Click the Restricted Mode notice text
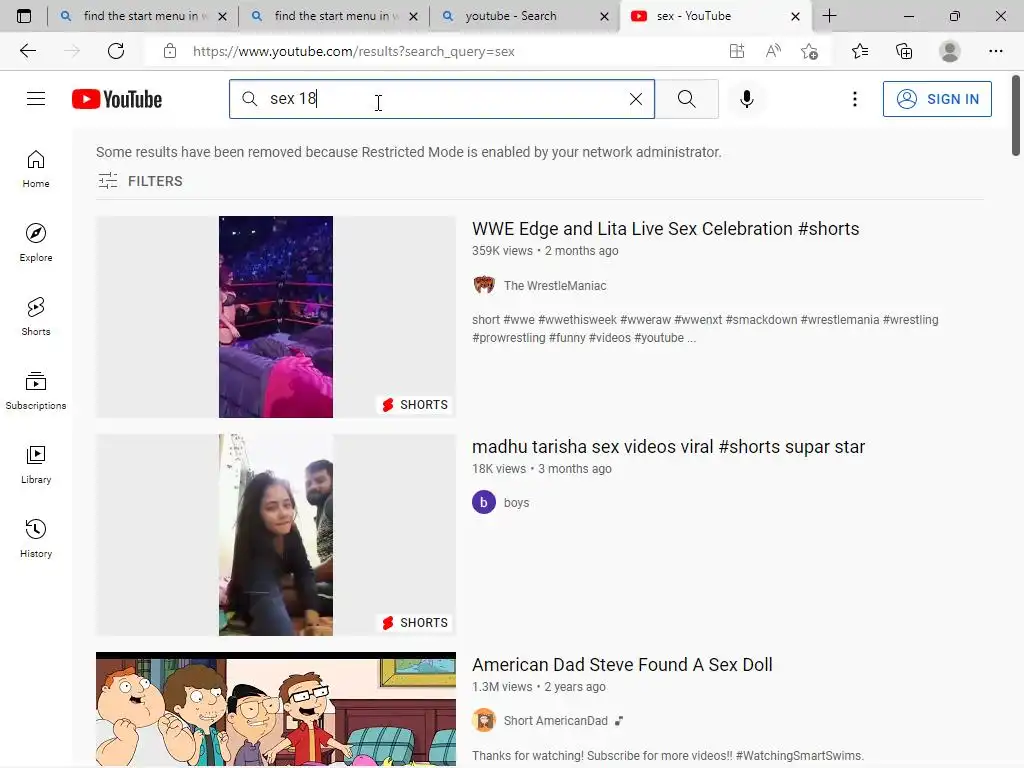The width and height of the screenshot is (1024, 768). (x=409, y=152)
